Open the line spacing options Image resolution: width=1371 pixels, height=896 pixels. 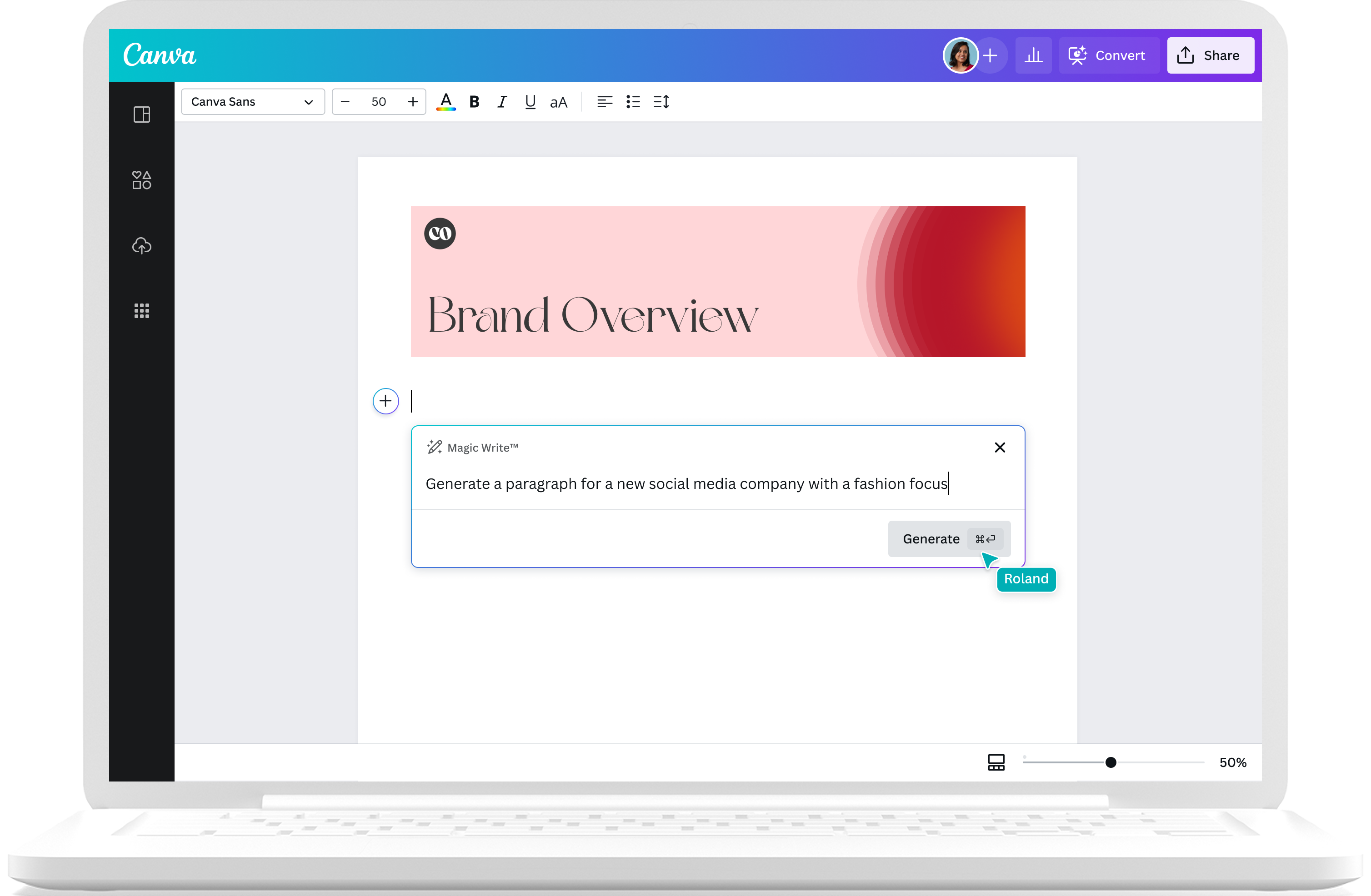click(661, 102)
